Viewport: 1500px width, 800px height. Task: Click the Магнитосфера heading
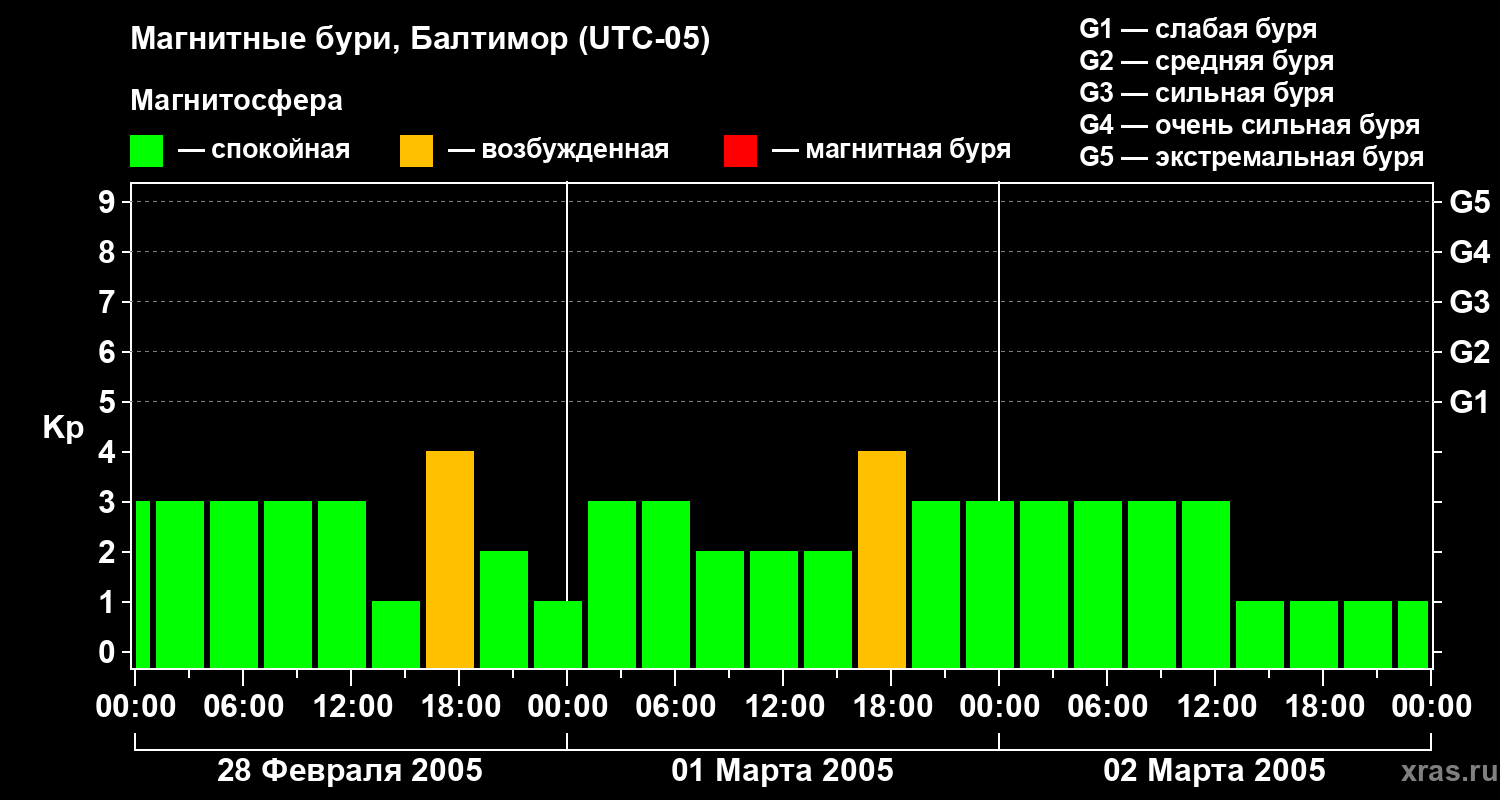[236, 101]
